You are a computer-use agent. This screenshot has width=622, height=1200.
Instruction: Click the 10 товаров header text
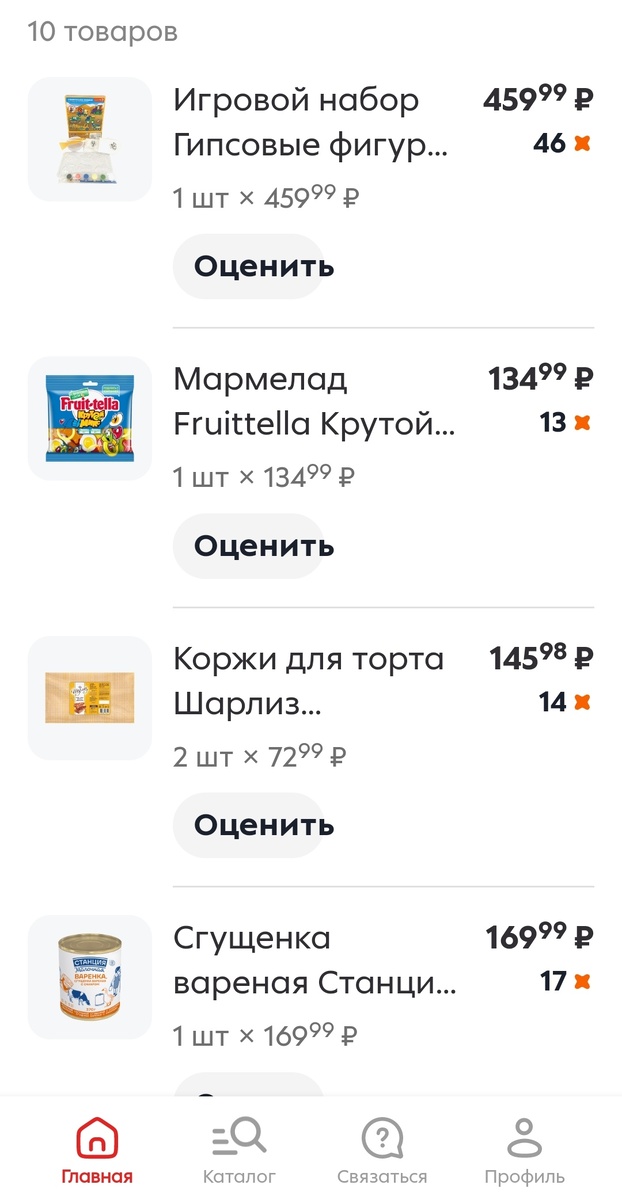point(103,31)
